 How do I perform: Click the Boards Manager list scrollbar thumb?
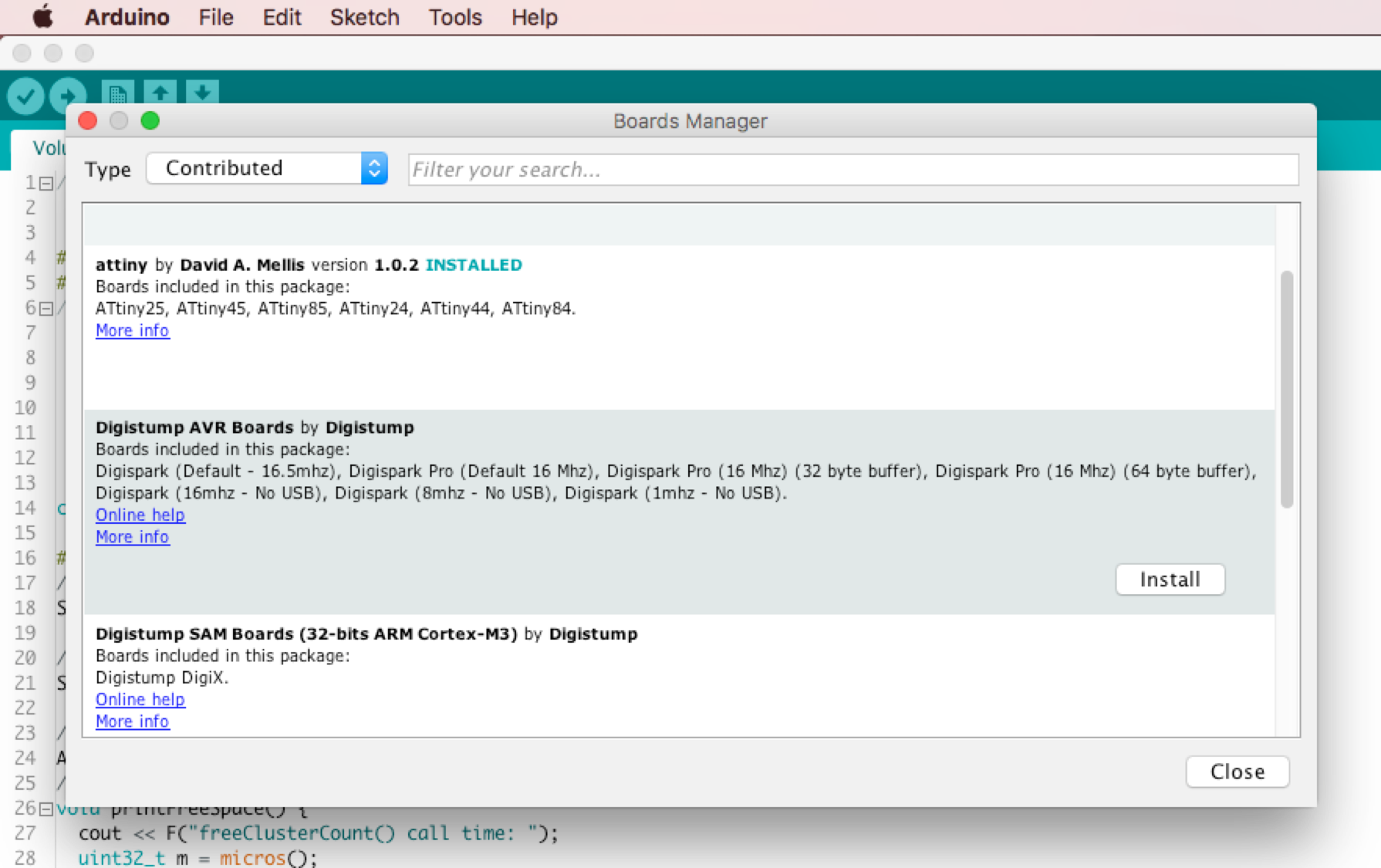tap(1287, 389)
